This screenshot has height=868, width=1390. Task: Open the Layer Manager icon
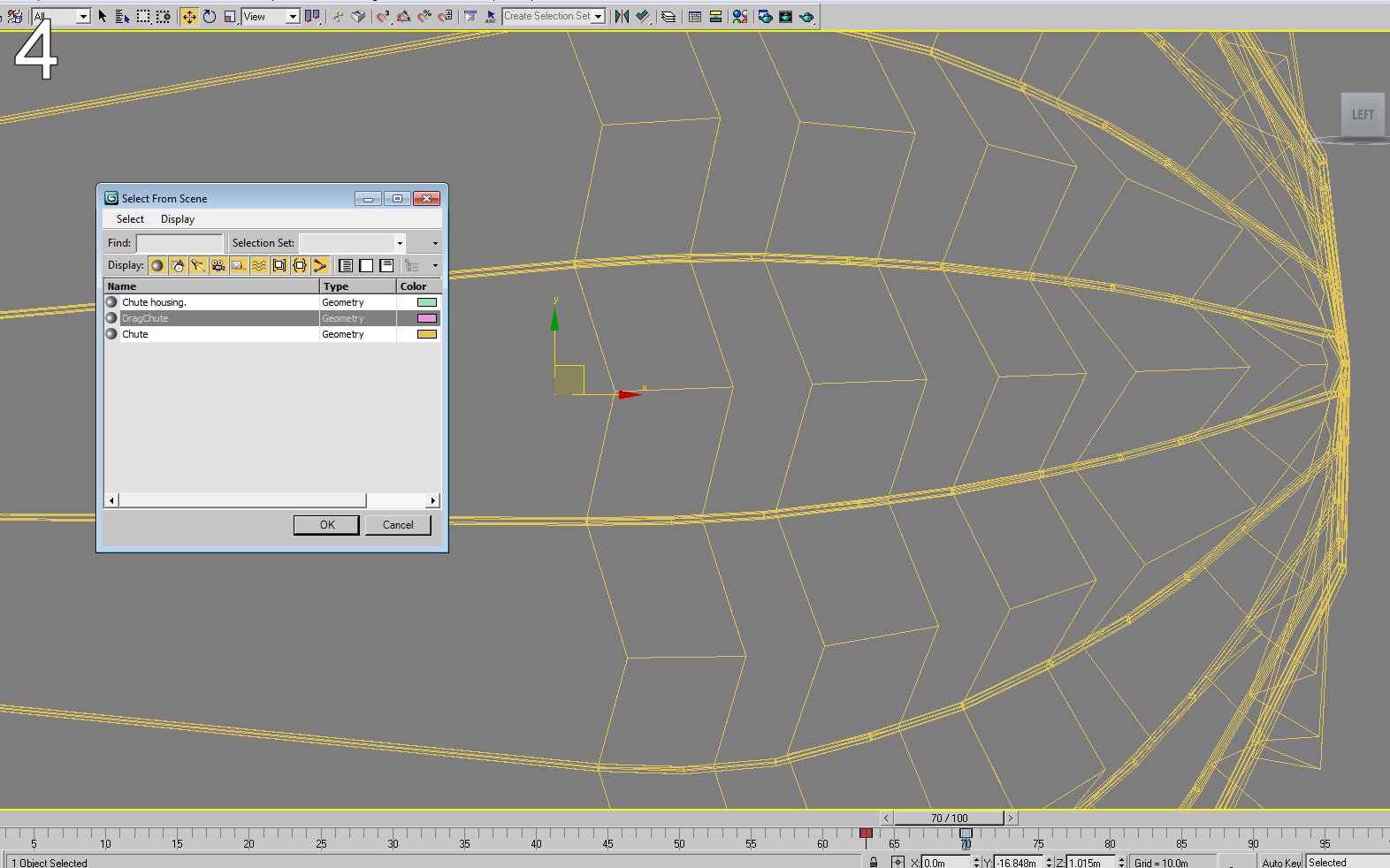pyautogui.click(x=668, y=16)
